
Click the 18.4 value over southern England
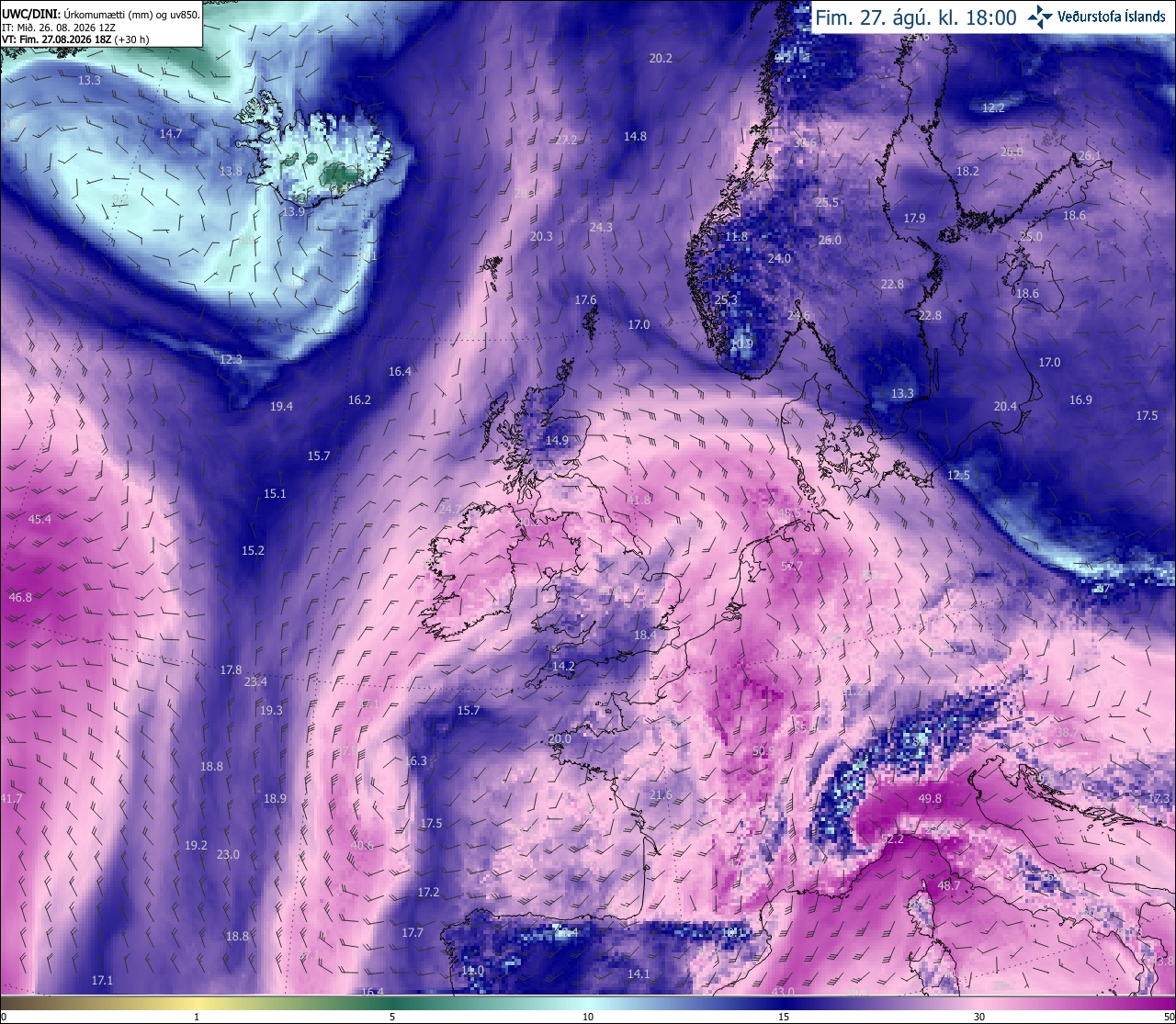(645, 635)
